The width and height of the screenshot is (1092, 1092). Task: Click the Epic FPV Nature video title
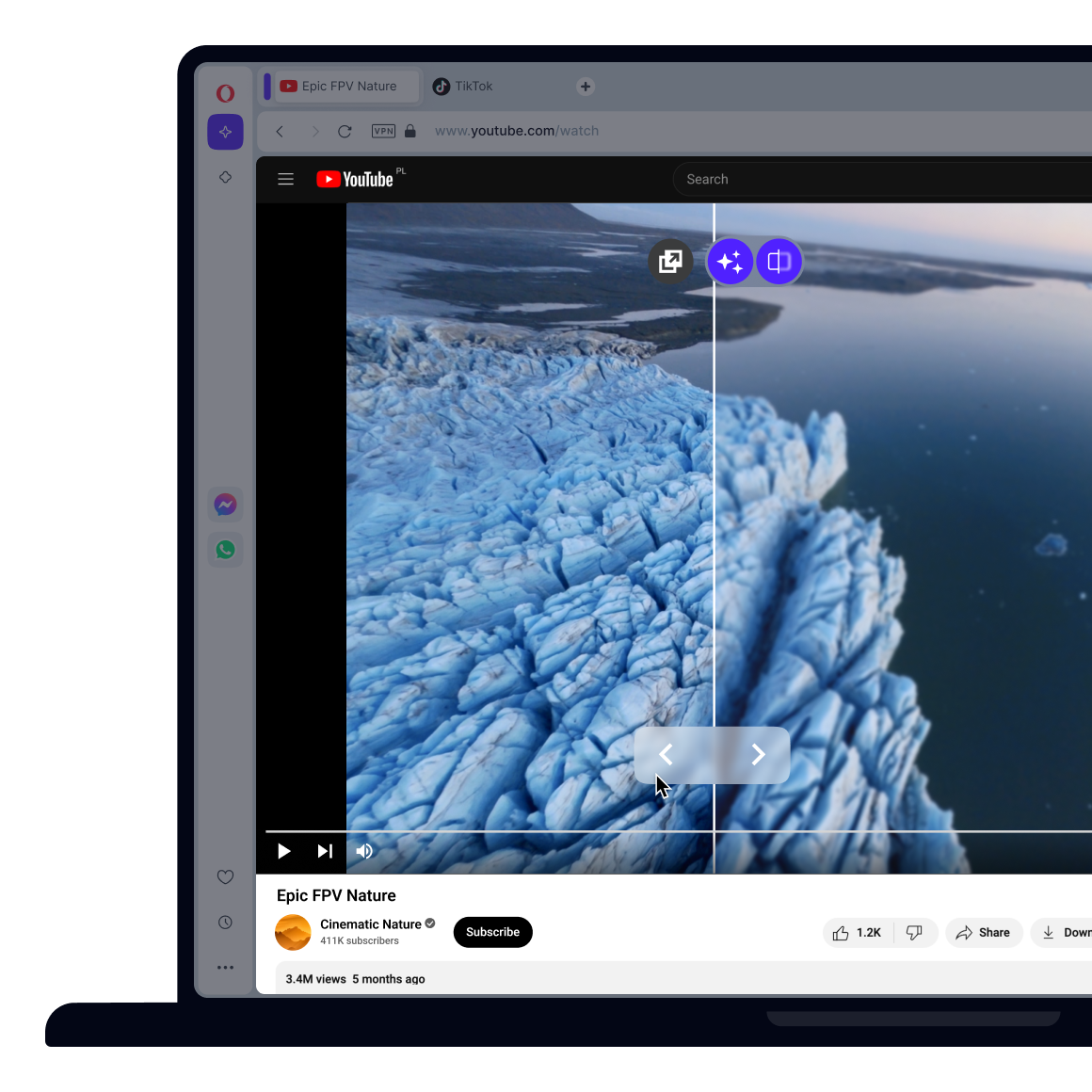[336, 895]
